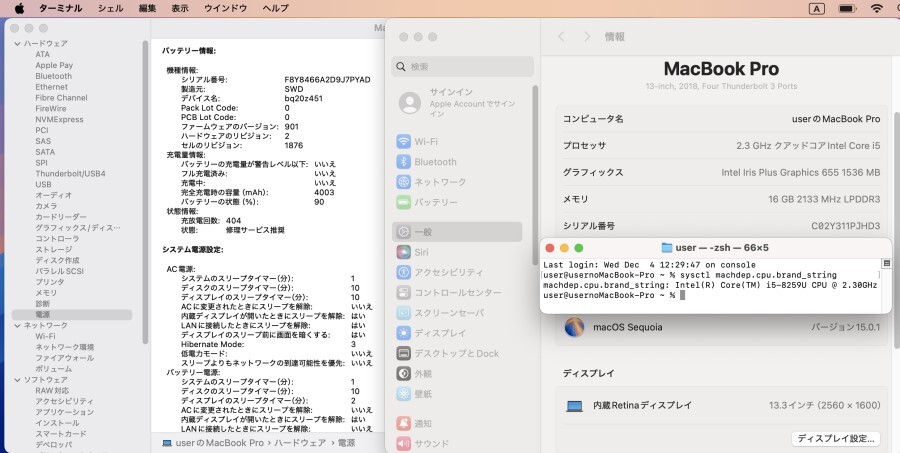Screen dimensions: 900x453
Task: Open 外観 settings icon
Action: [x=404, y=374]
